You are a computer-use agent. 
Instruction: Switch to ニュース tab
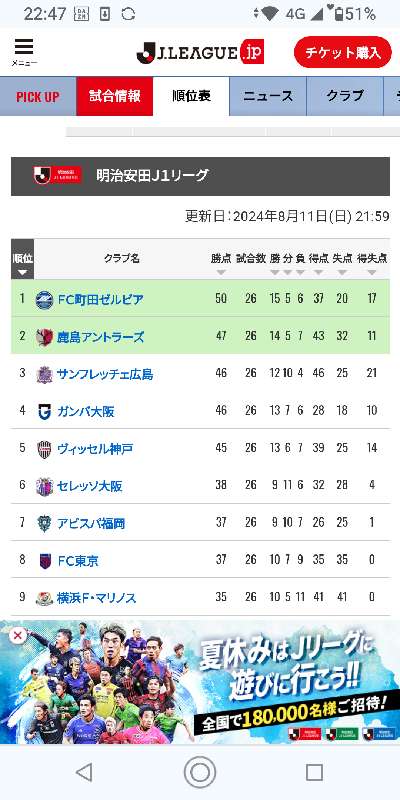(x=268, y=96)
